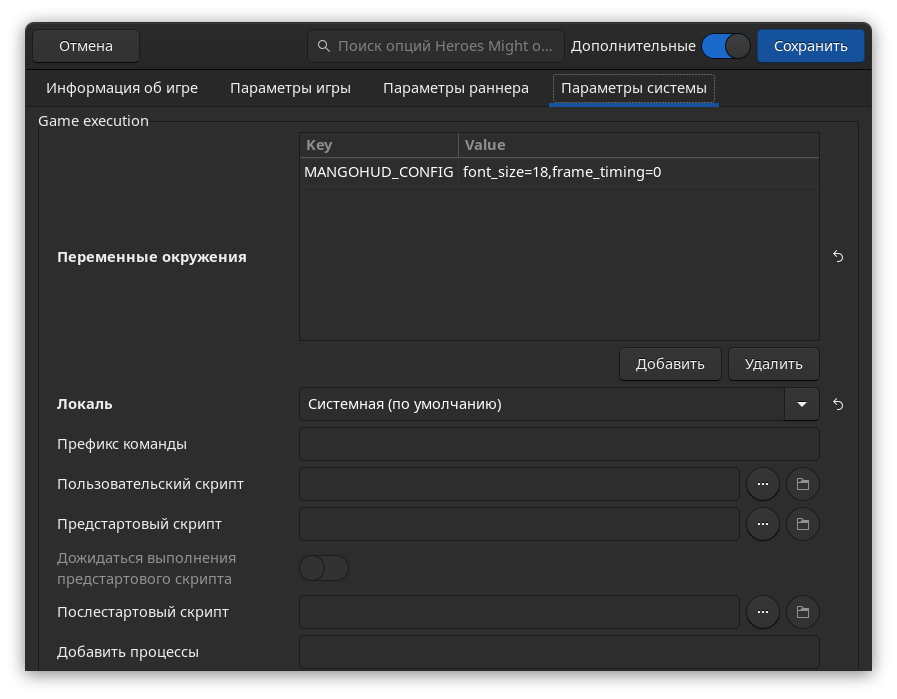Viewport: 897px width, 699px height.
Task: Click the Отмена button
Action: tap(86, 46)
